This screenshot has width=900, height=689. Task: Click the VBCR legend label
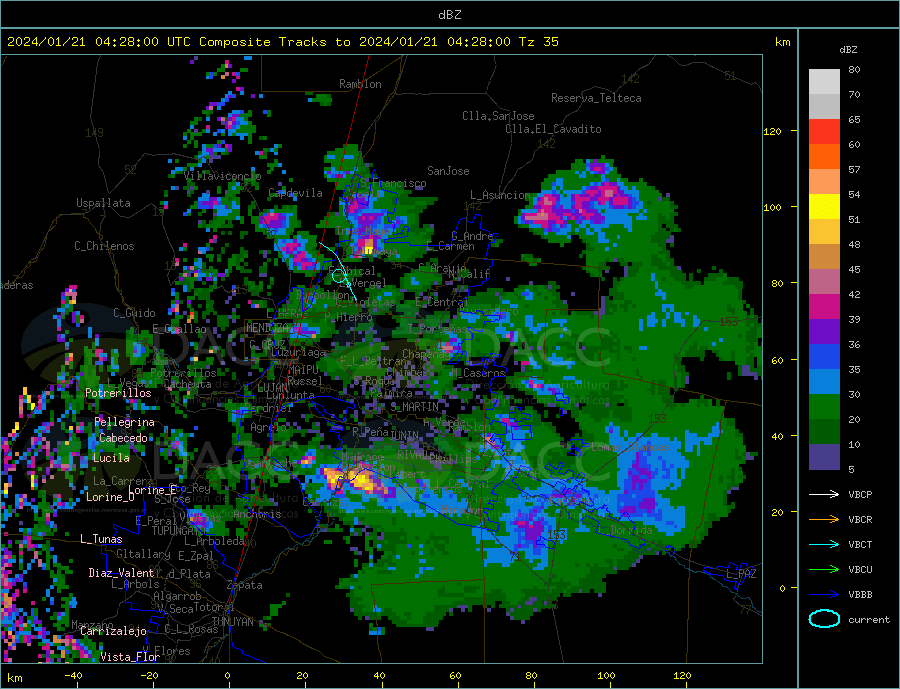pos(860,520)
